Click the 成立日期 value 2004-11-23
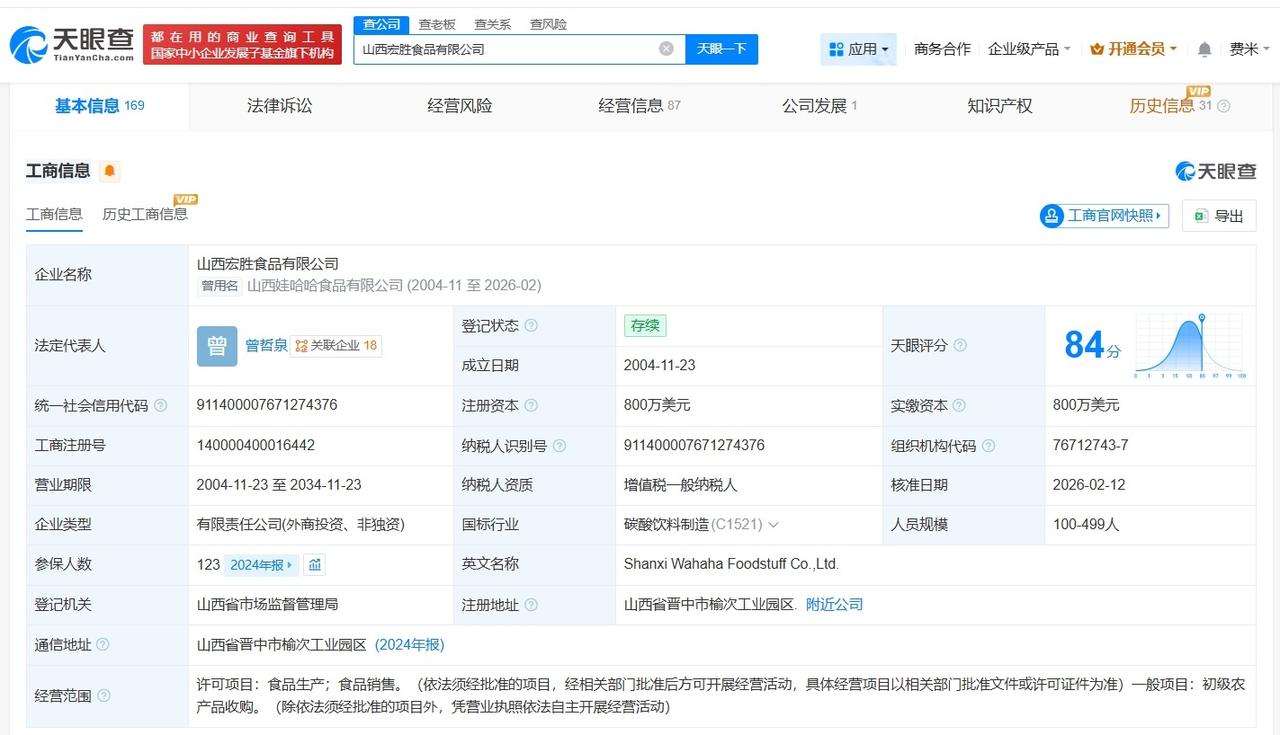The height and width of the screenshot is (735, 1280). (x=659, y=366)
